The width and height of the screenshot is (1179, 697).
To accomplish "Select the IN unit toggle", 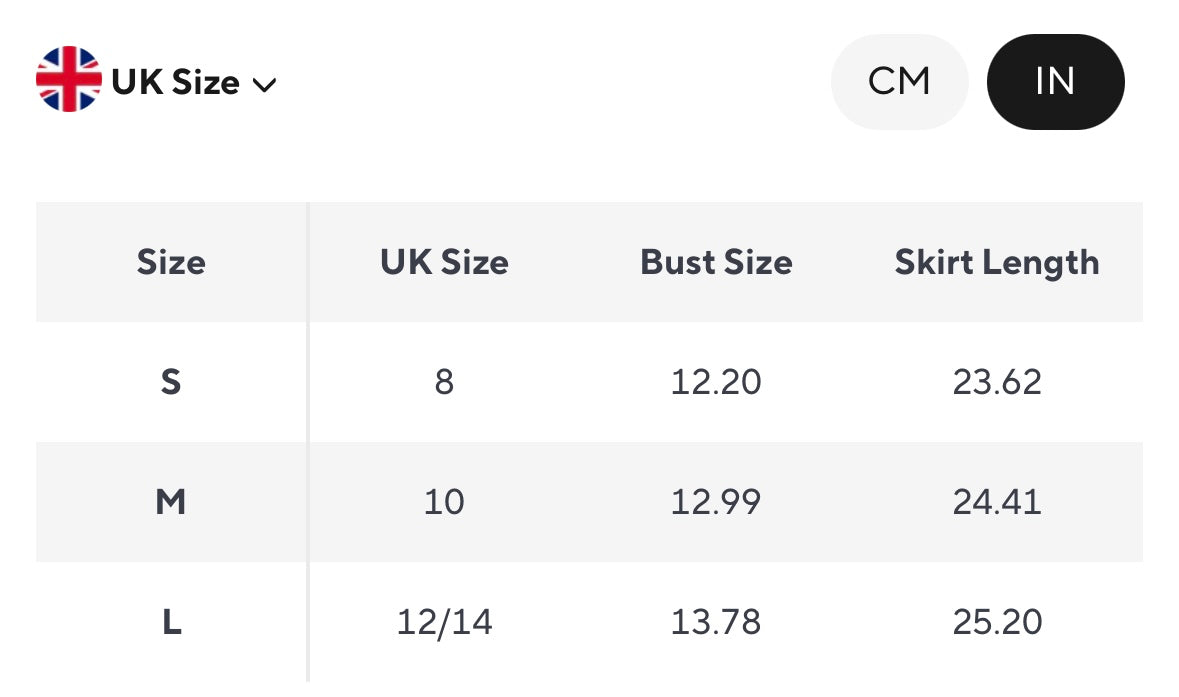I will [x=1055, y=82].
